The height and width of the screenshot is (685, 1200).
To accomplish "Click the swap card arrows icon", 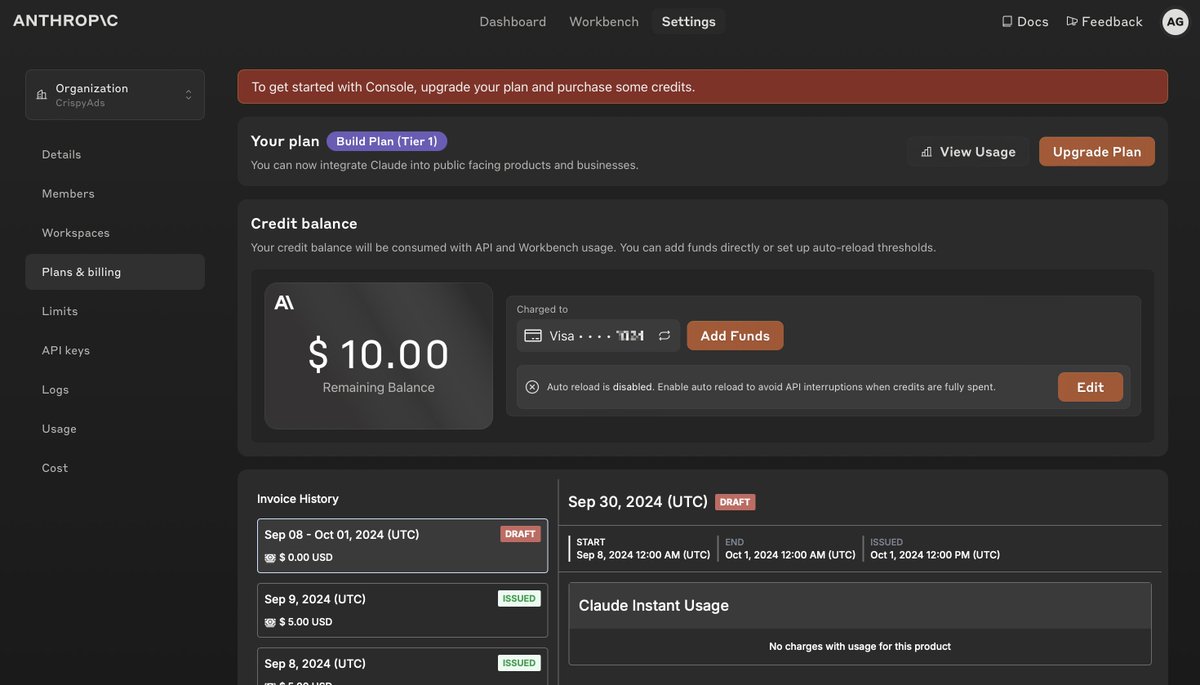I will tap(664, 336).
